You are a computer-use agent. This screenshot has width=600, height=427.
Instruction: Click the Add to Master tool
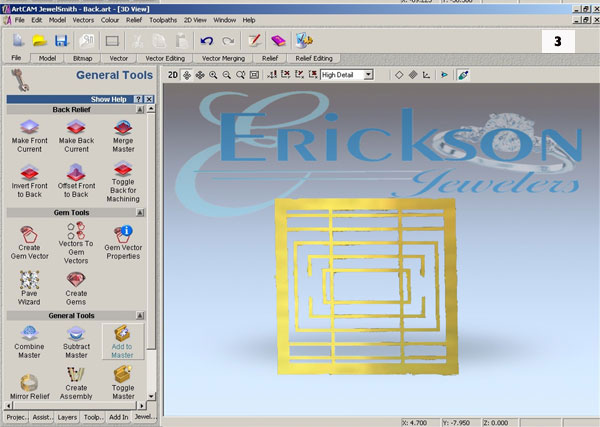click(122, 342)
